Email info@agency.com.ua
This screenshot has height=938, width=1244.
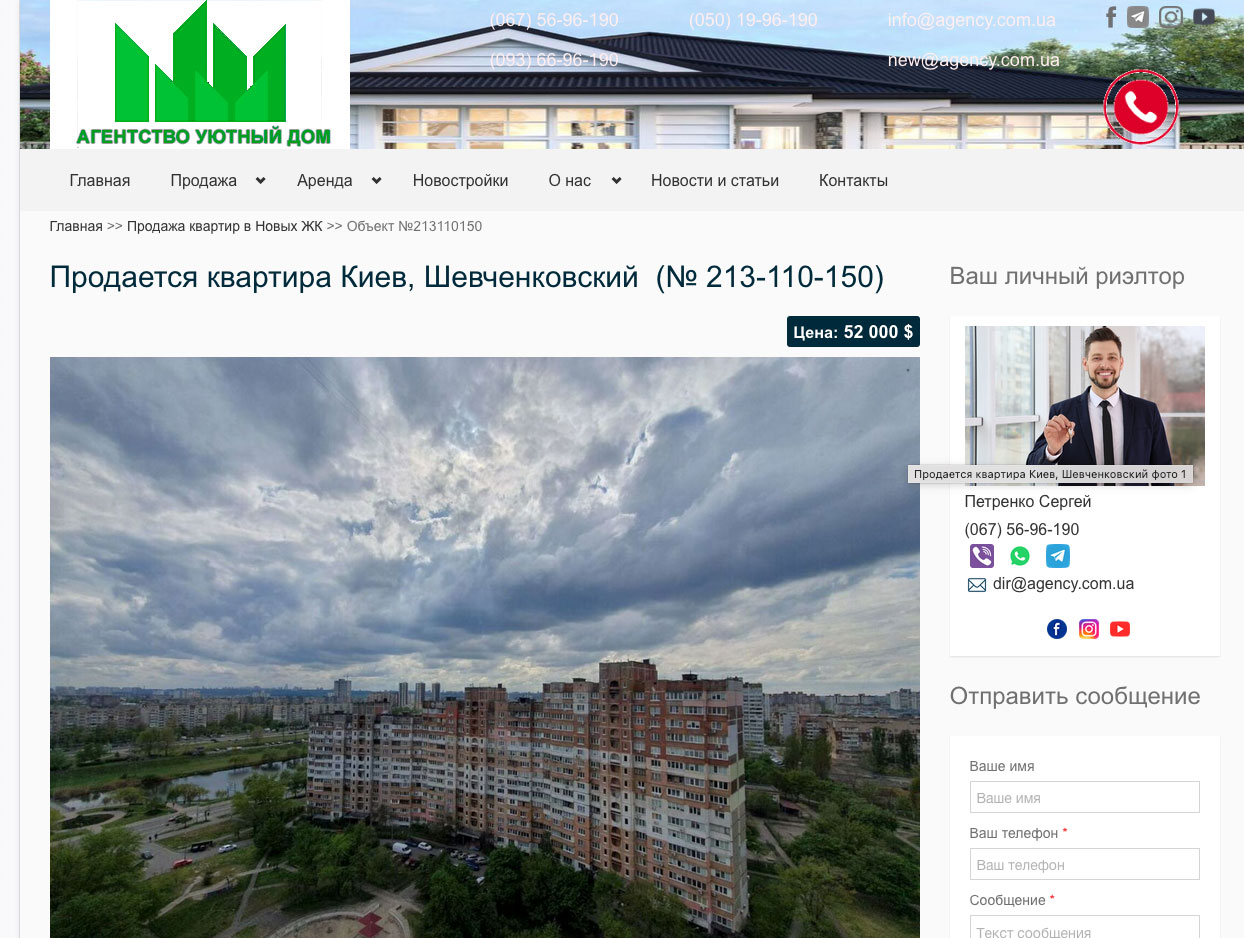pyautogui.click(x=971, y=20)
